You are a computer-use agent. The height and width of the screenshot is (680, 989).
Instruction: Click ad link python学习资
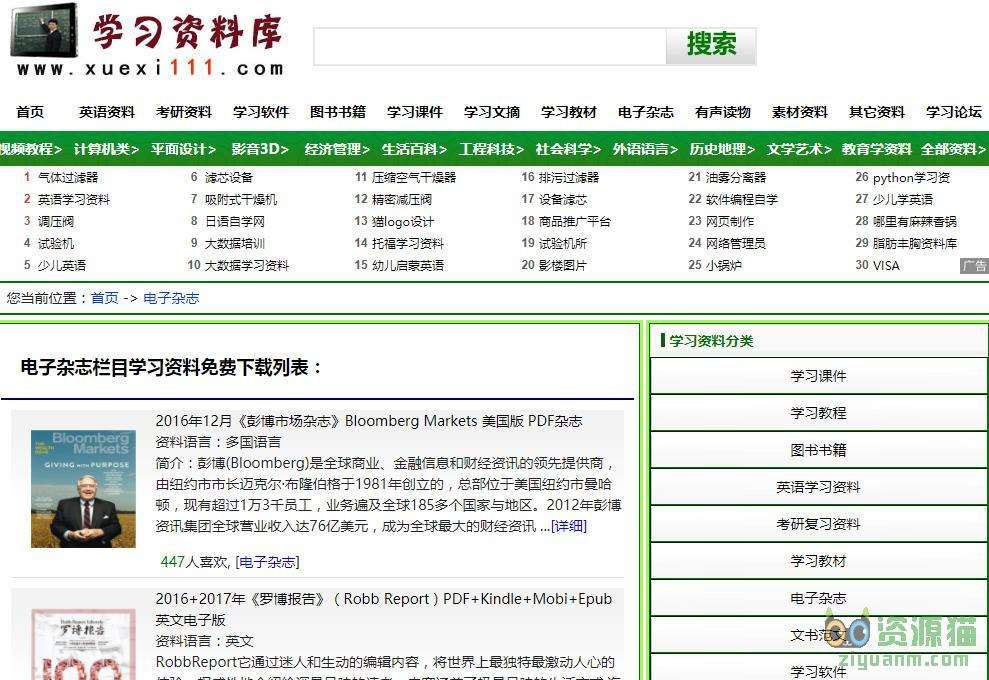click(911, 178)
